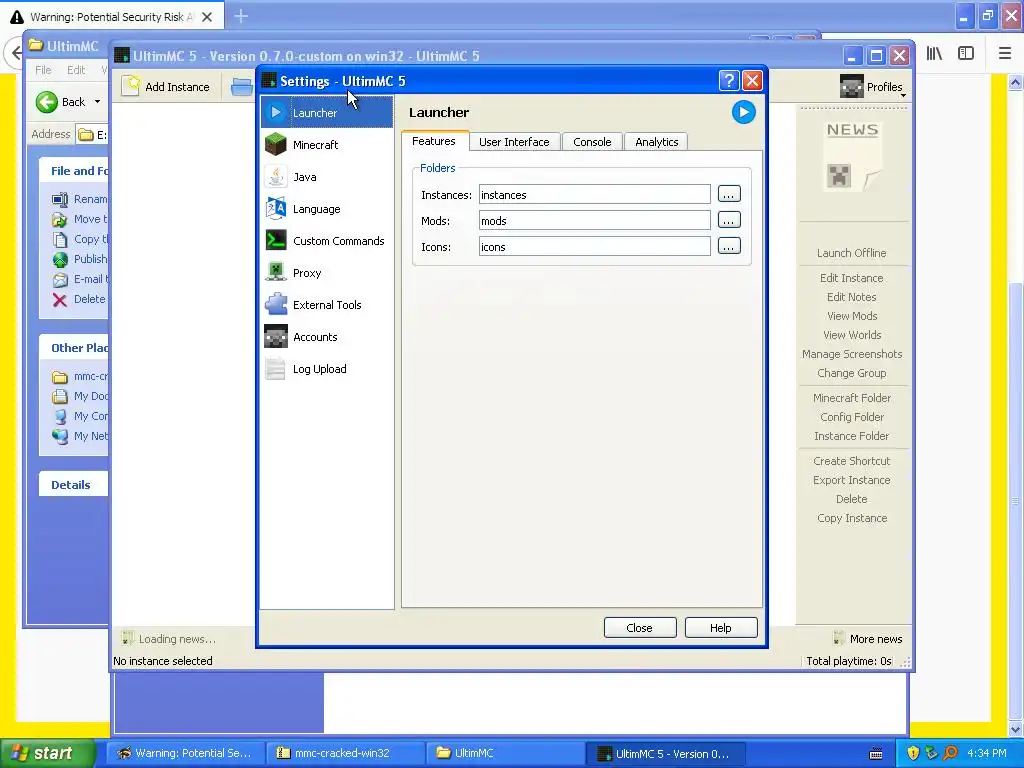
Task: Click into the Icons path field
Action: click(x=594, y=247)
